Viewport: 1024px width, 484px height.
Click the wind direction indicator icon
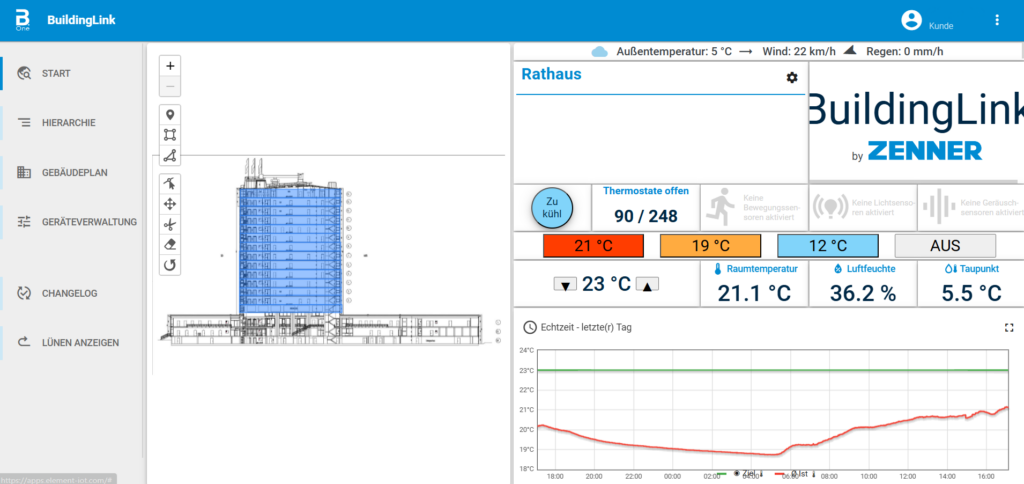[x=850, y=50]
